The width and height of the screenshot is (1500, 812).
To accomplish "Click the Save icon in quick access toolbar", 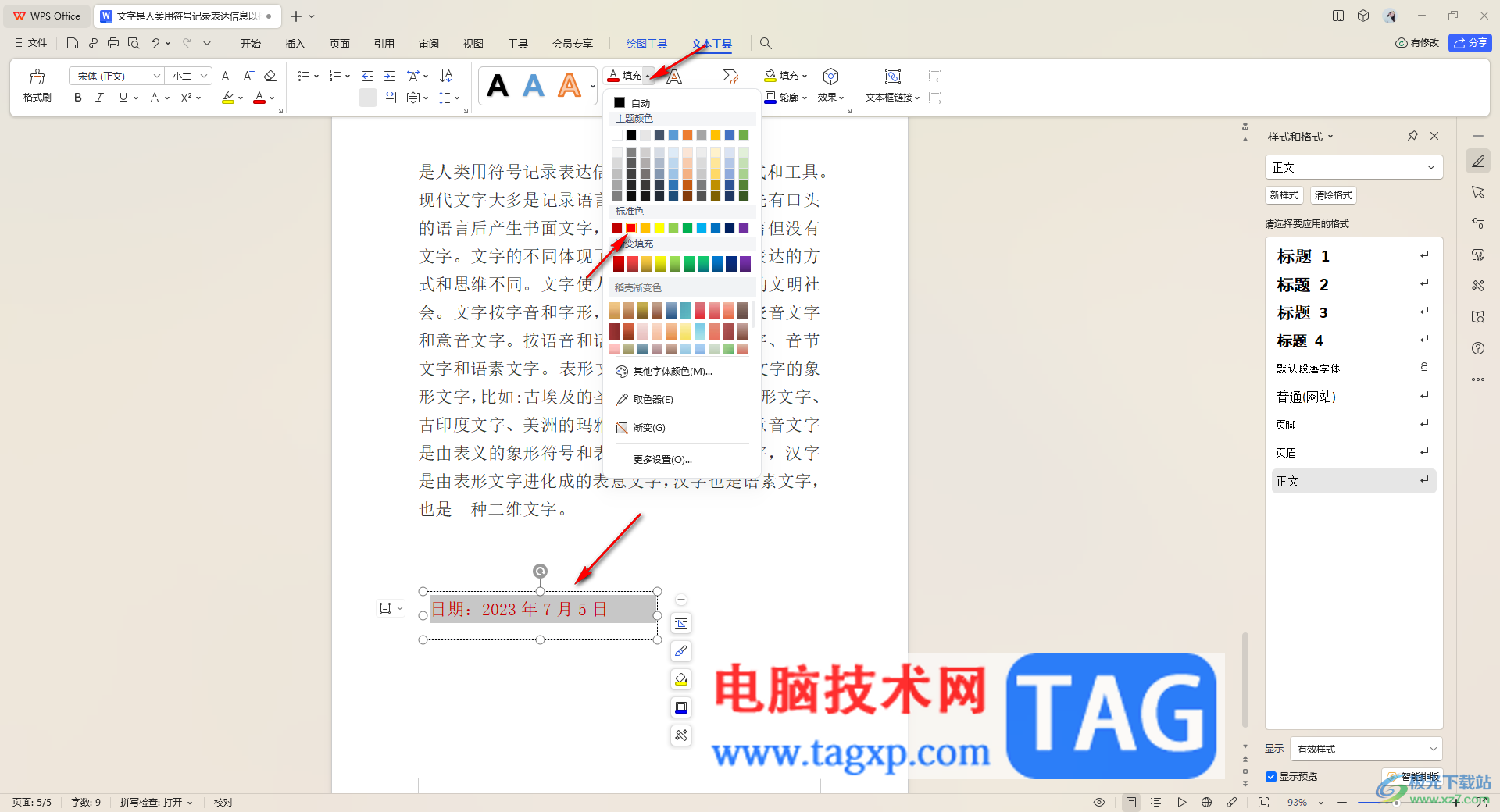I will click(73, 43).
